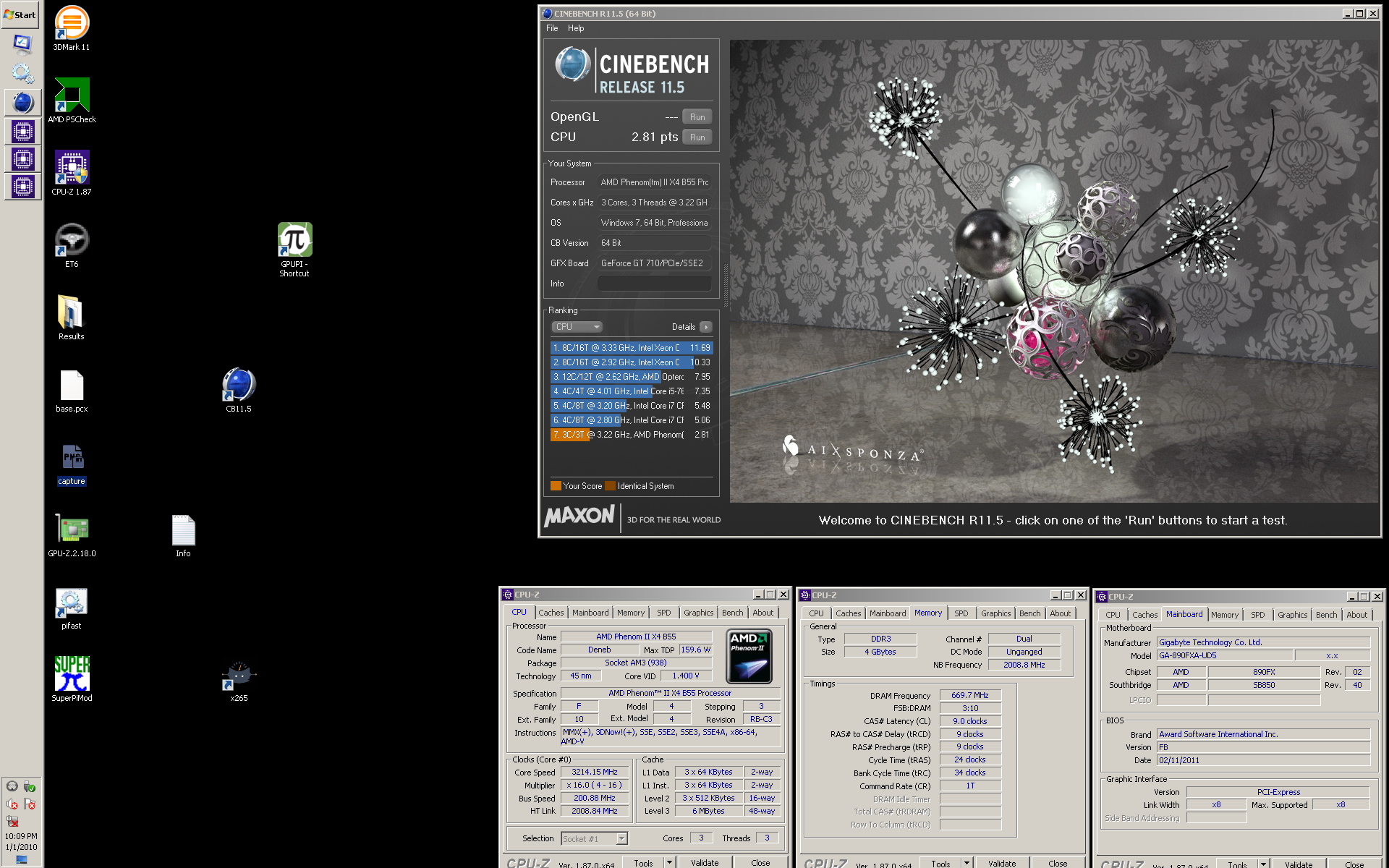Click the AMD Phenom II logo in CPU-Z
This screenshot has height=868, width=1389.
[749, 656]
